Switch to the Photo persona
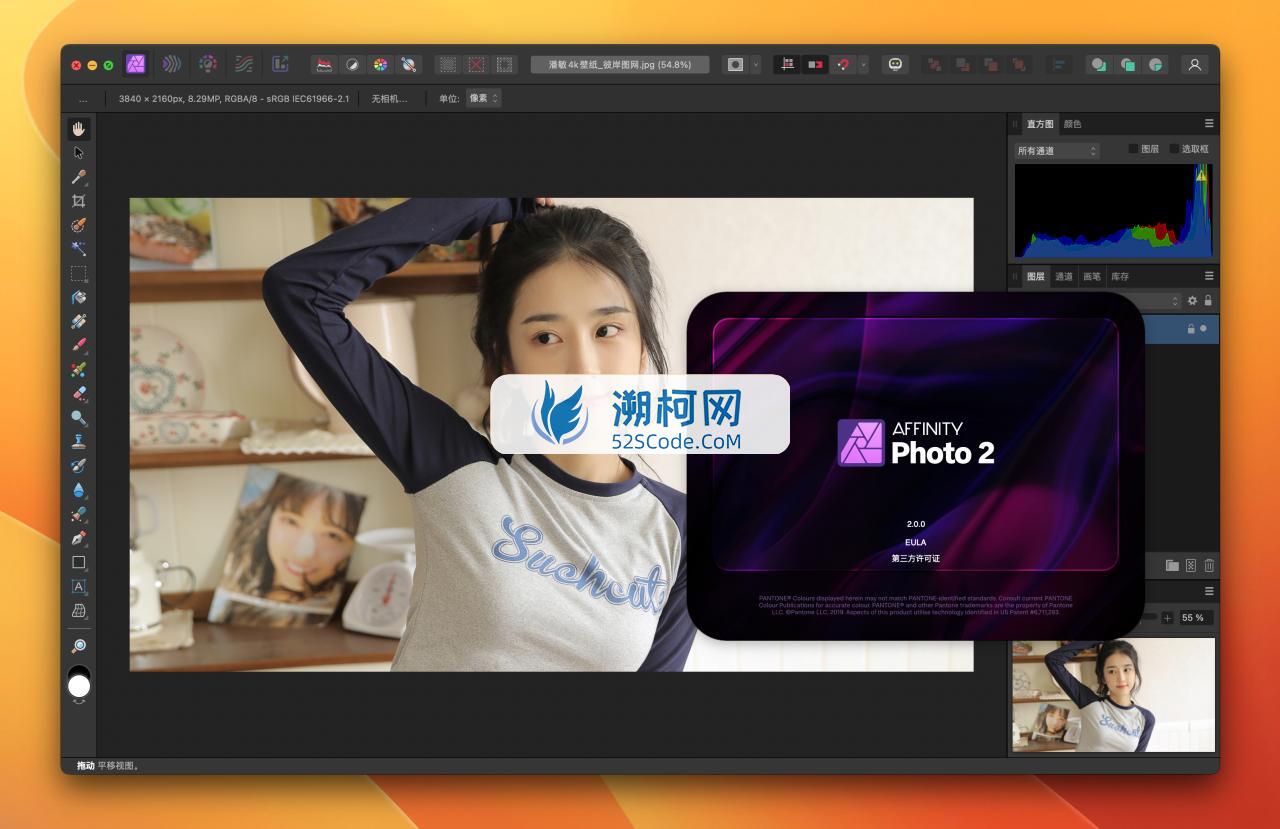This screenshot has height=829, width=1280. (136, 64)
